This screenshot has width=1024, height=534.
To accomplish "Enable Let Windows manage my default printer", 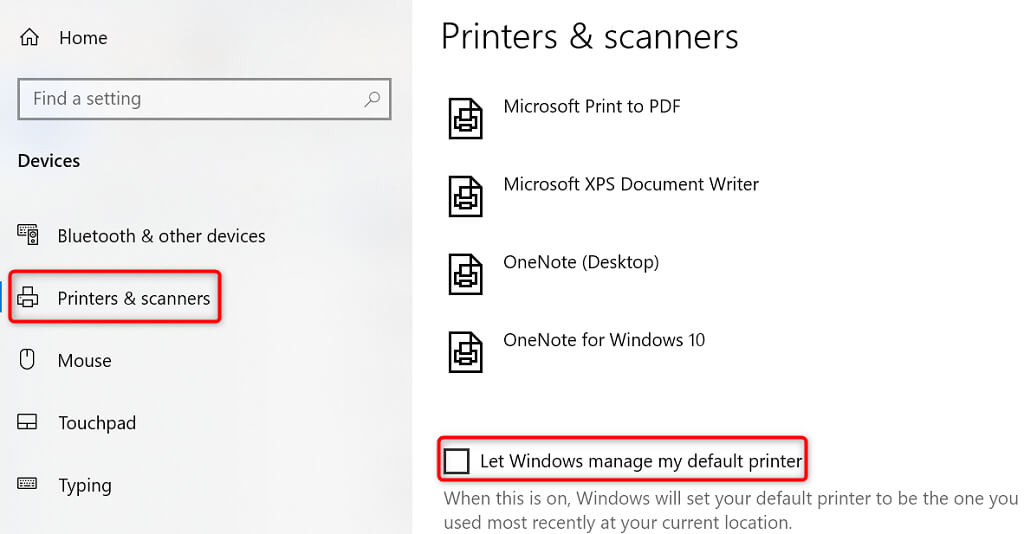I will coord(457,461).
